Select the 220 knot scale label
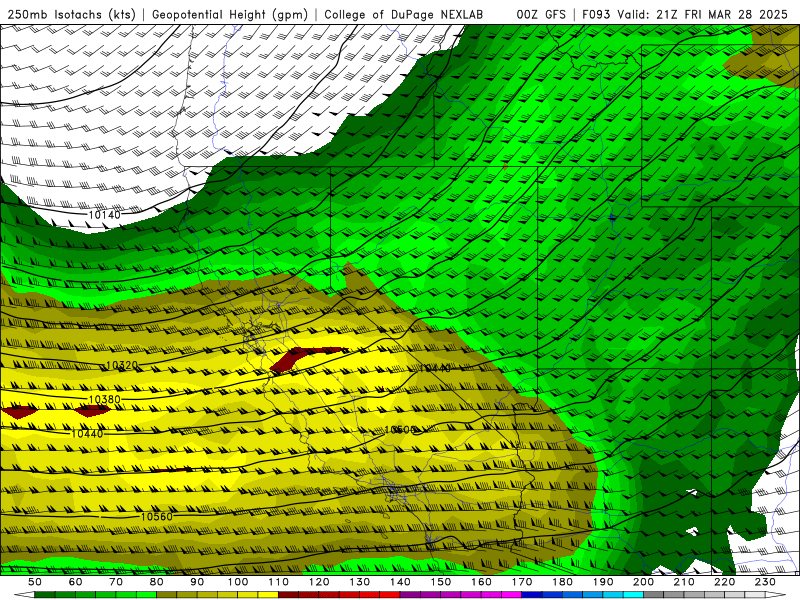Image resolution: width=800 pixels, height=600 pixels. [x=724, y=582]
